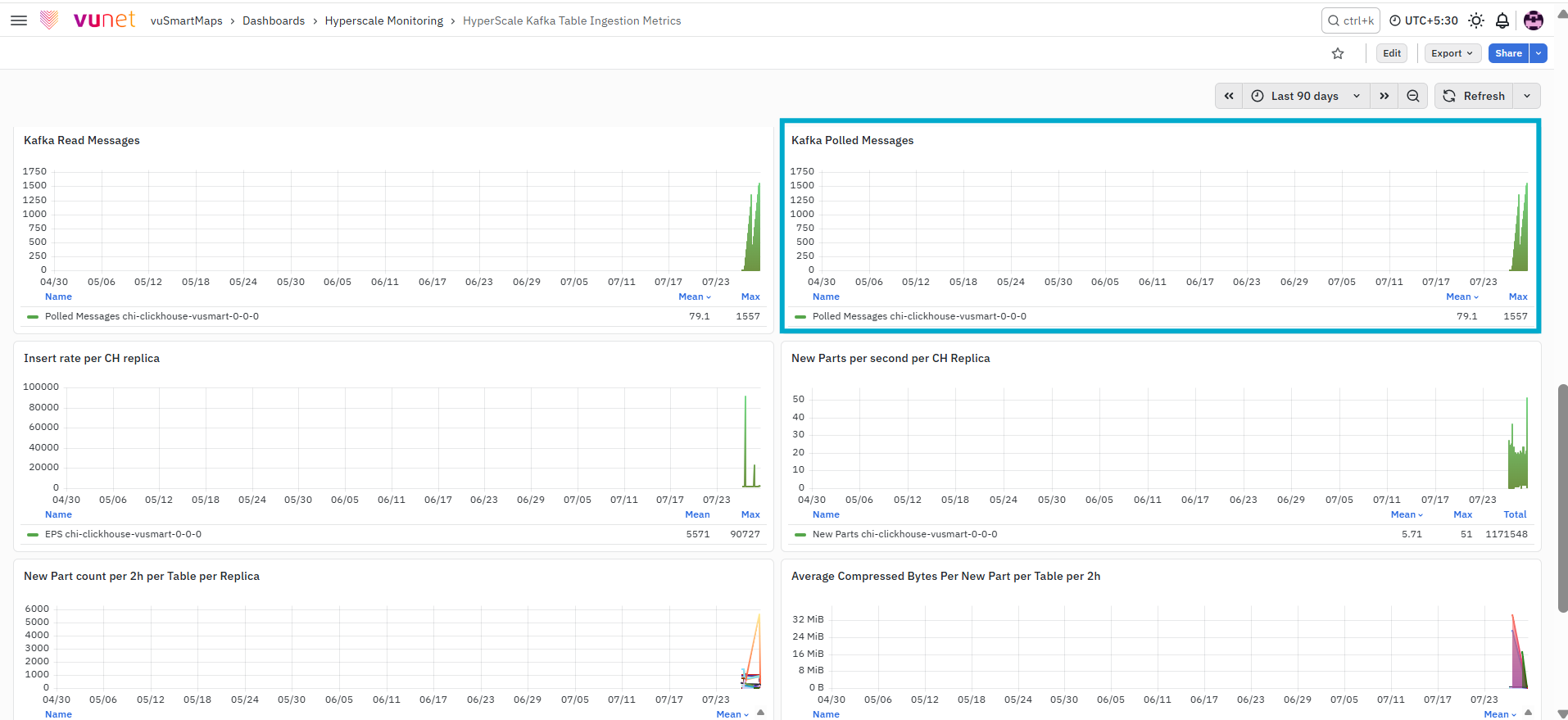Open user profile avatar

1534,20
